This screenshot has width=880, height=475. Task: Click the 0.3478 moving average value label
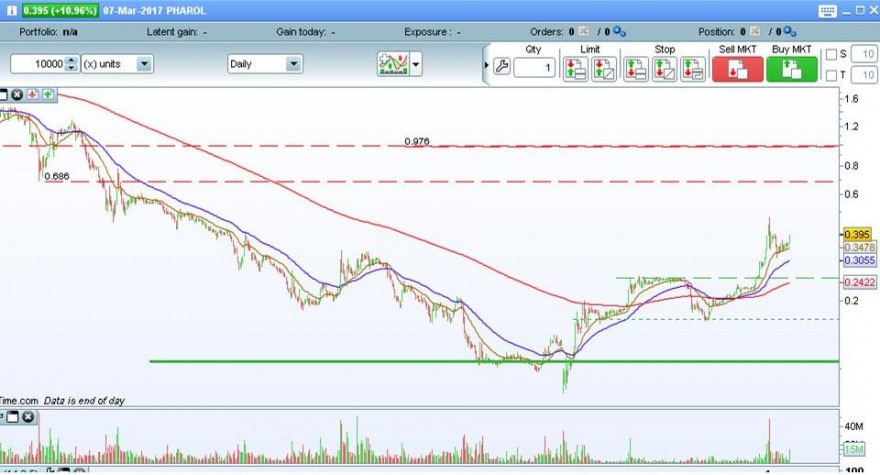point(860,247)
